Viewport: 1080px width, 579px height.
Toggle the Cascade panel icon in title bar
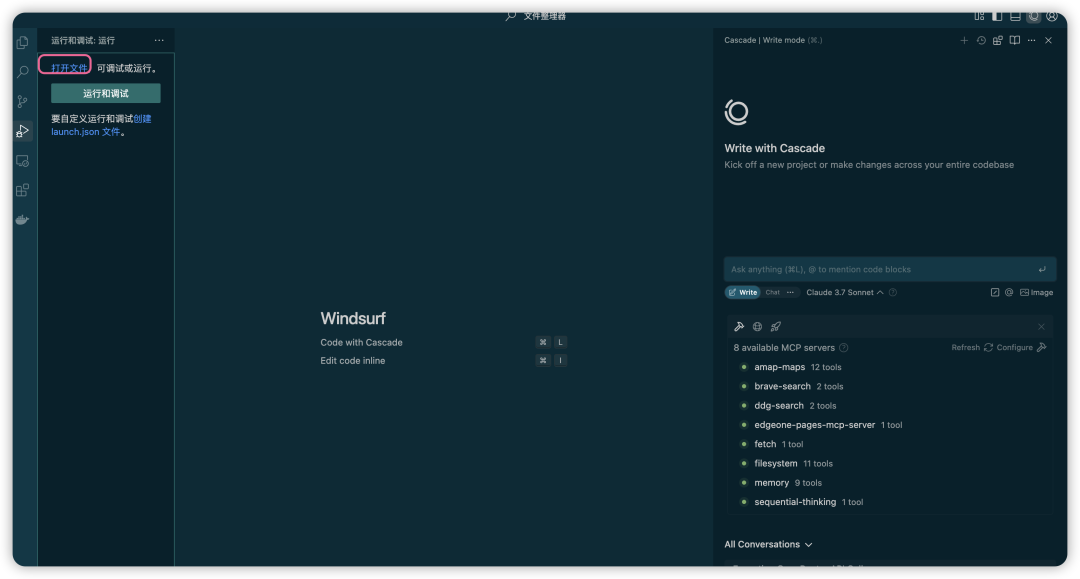[x=1033, y=17]
